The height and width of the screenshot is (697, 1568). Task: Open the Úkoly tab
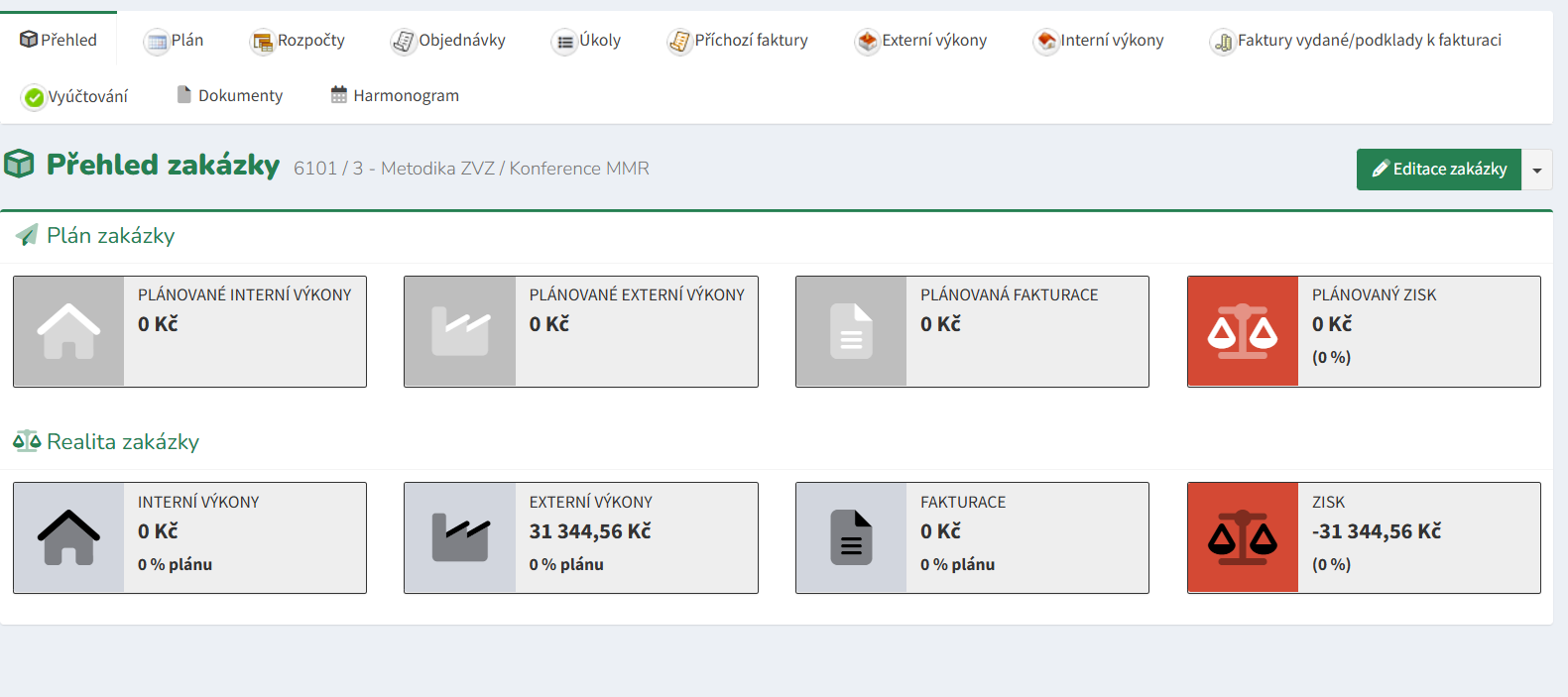pos(586,41)
